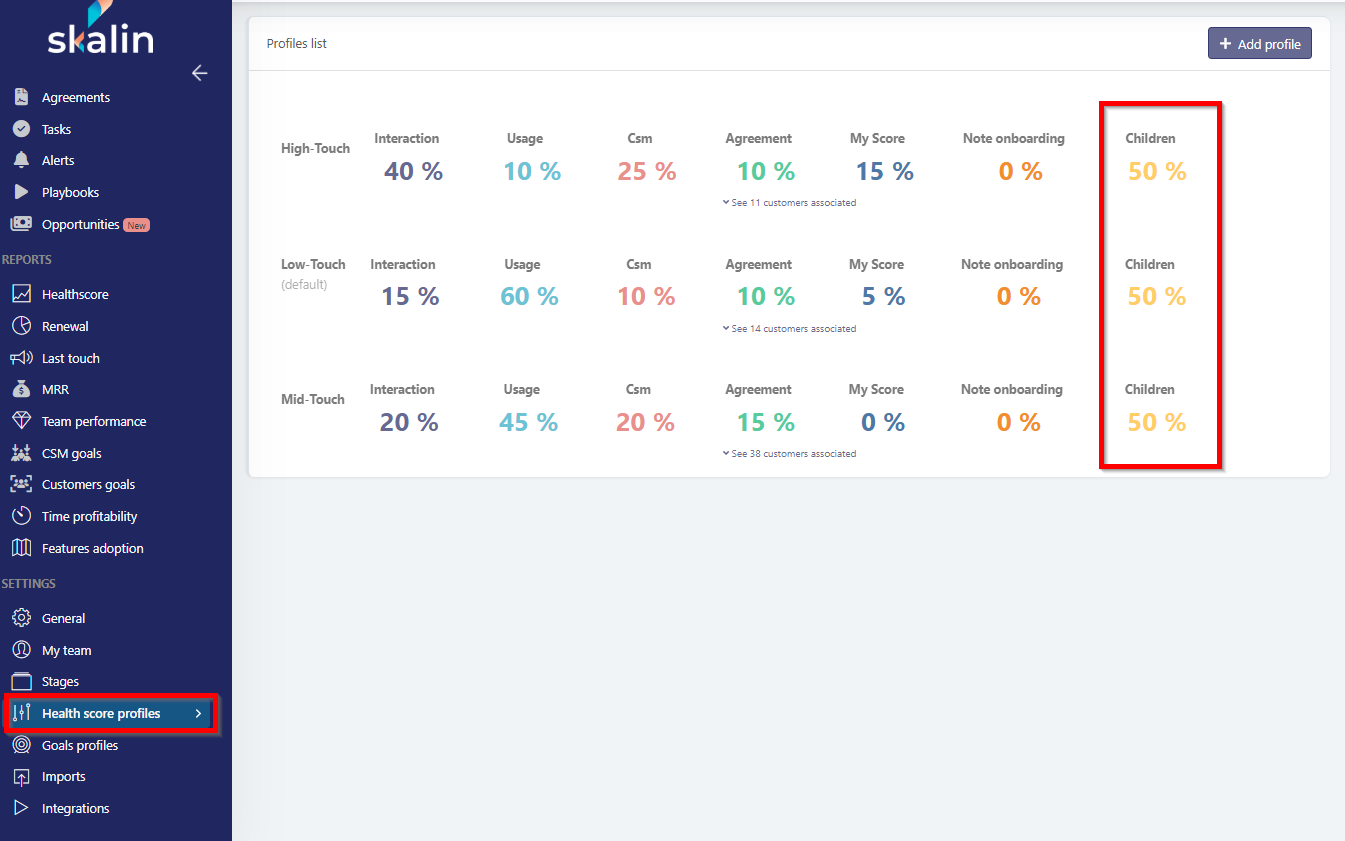This screenshot has width=1345, height=841.
Task: Open the Health score profiles chevron
Action: pos(198,714)
